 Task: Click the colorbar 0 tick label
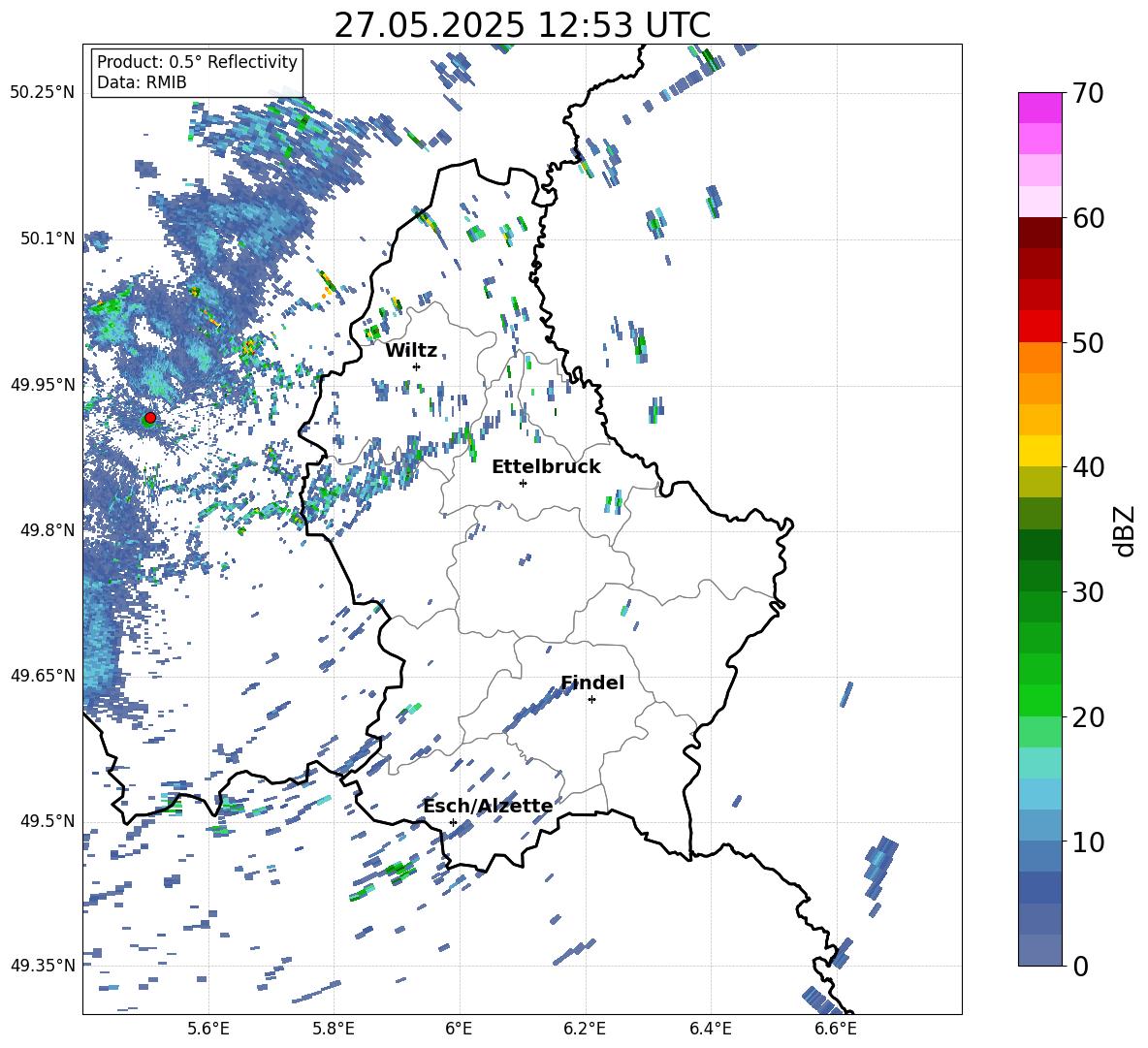1079,966
